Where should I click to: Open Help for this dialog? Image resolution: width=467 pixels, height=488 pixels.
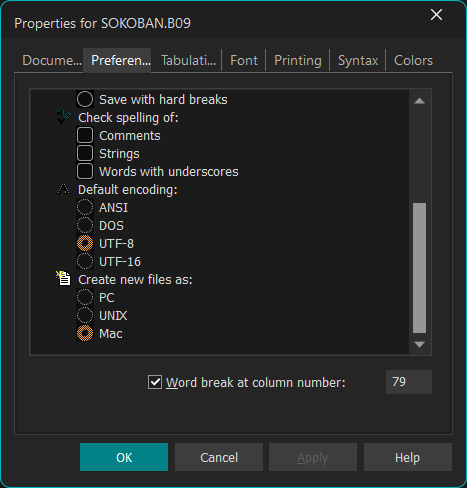point(408,457)
